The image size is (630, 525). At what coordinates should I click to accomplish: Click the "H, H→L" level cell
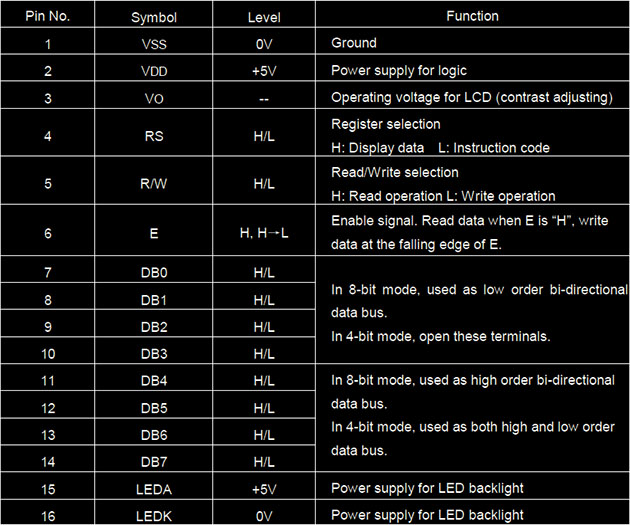(x=264, y=232)
